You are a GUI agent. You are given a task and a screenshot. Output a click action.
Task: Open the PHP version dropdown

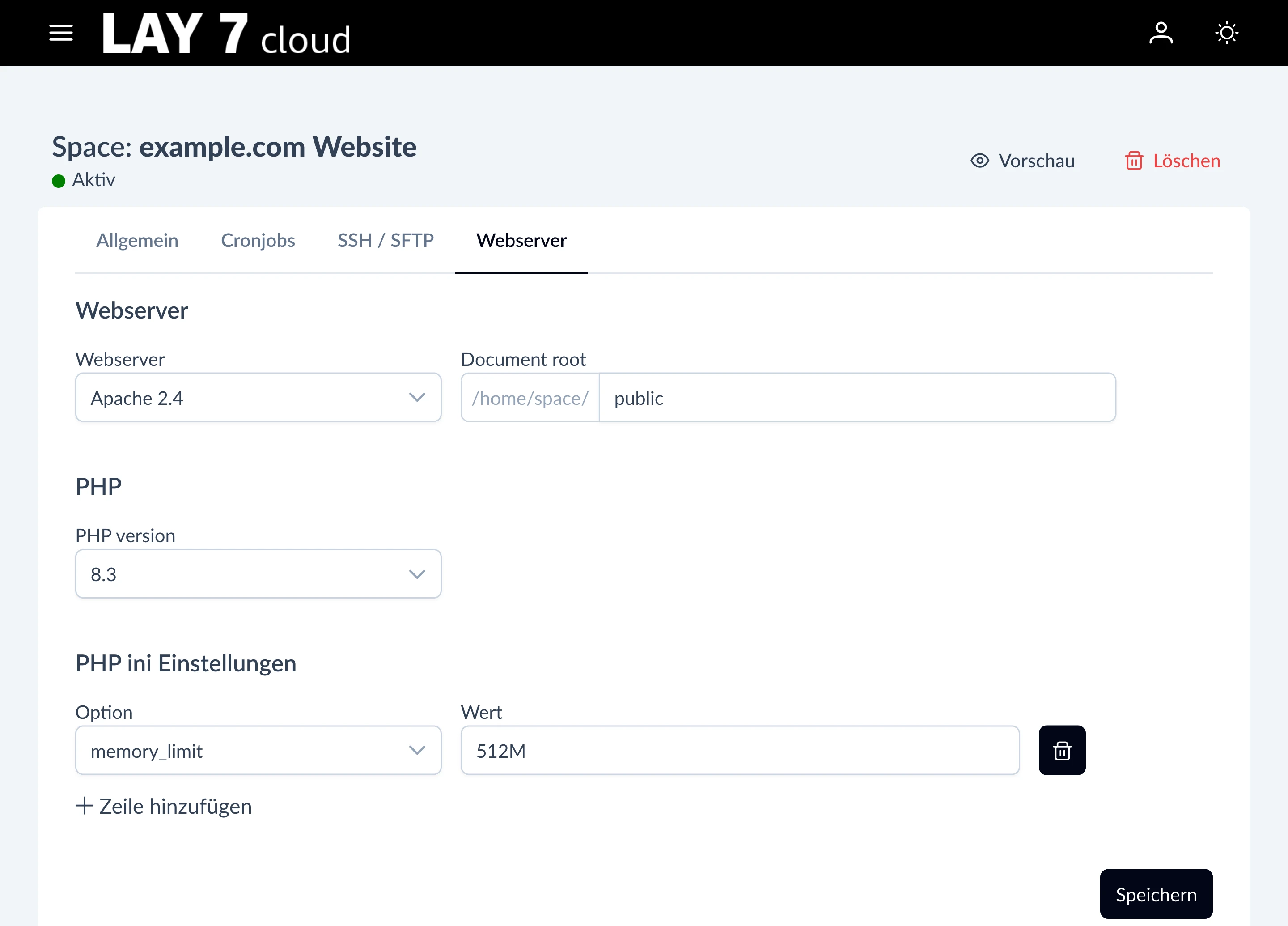click(x=258, y=574)
